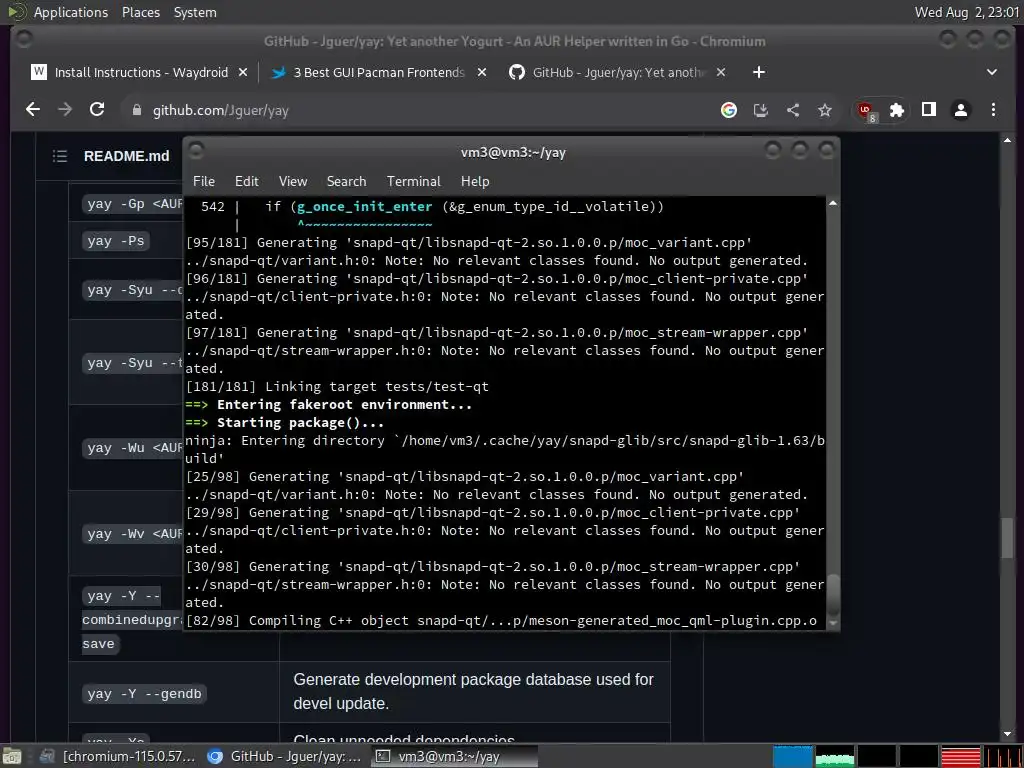Viewport: 1024px width, 768px height.
Task: Open the Chromium profile icon
Action: pyautogui.click(x=961, y=110)
